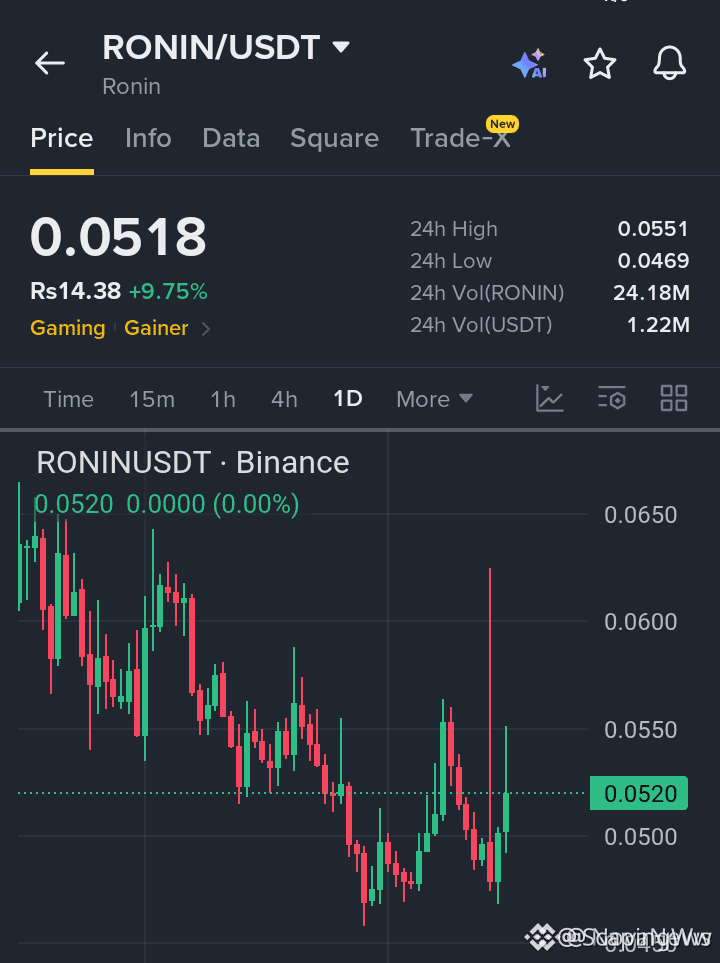This screenshot has width=720, height=963.
Task: Tap the 0.0518 current price
Action: (x=118, y=237)
